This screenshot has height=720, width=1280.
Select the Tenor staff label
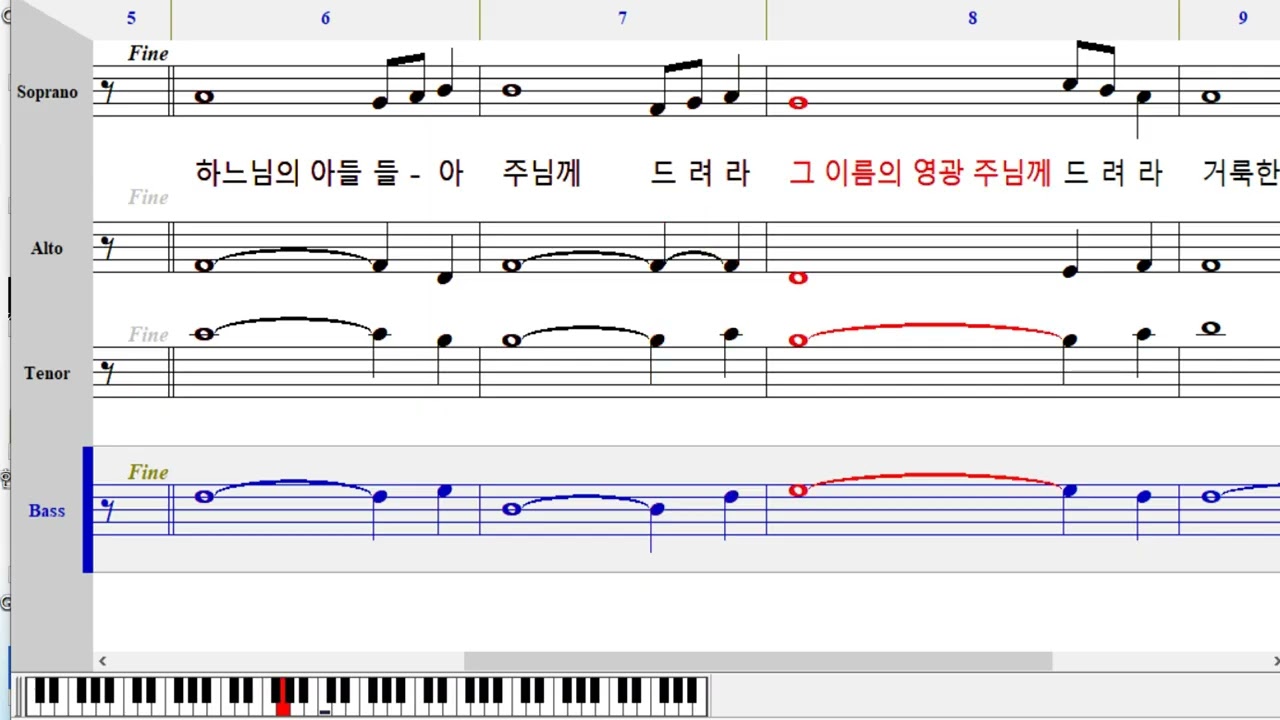click(x=47, y=373)
